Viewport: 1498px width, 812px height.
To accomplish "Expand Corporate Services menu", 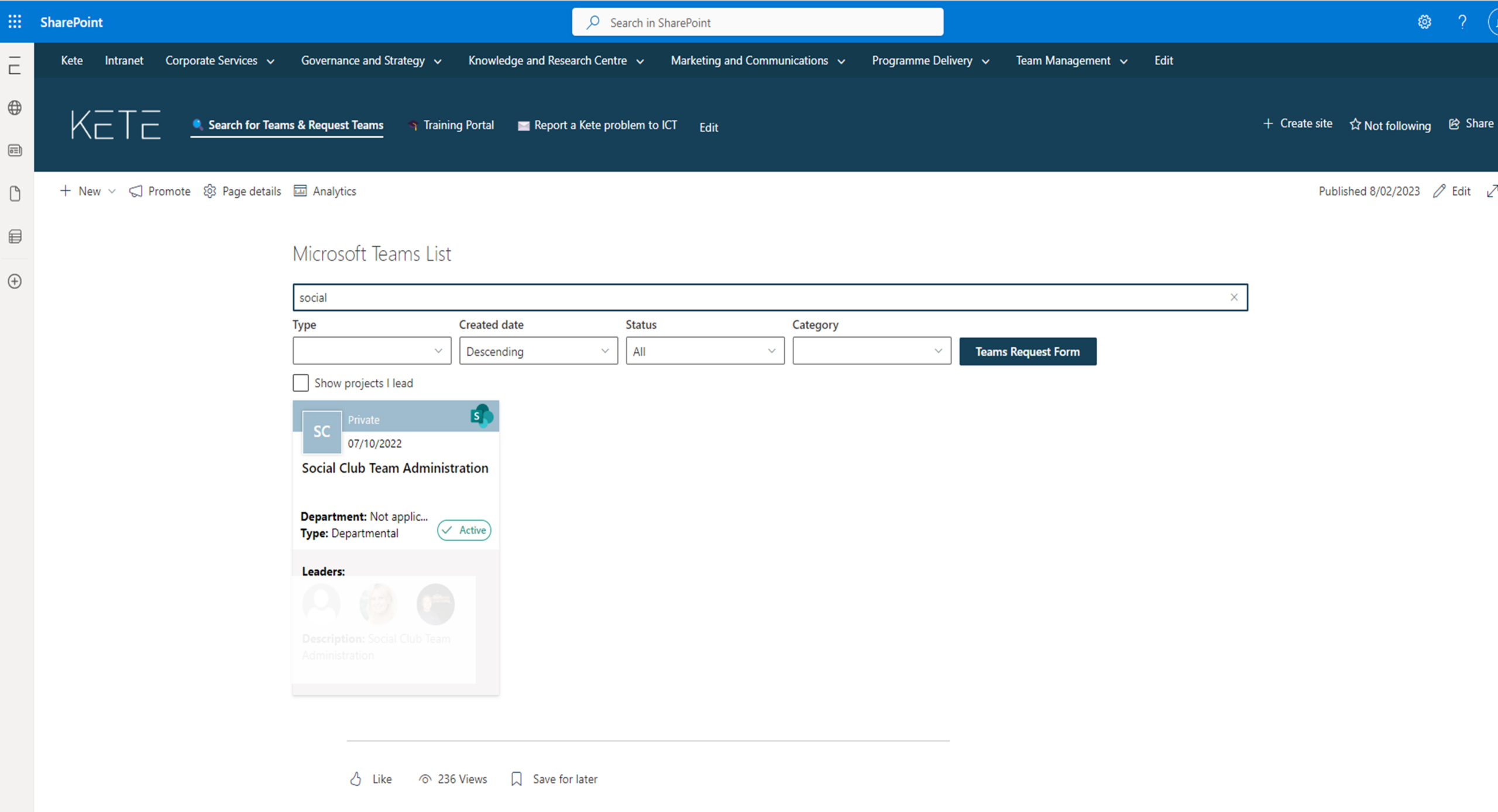I will tap(219, 61).
